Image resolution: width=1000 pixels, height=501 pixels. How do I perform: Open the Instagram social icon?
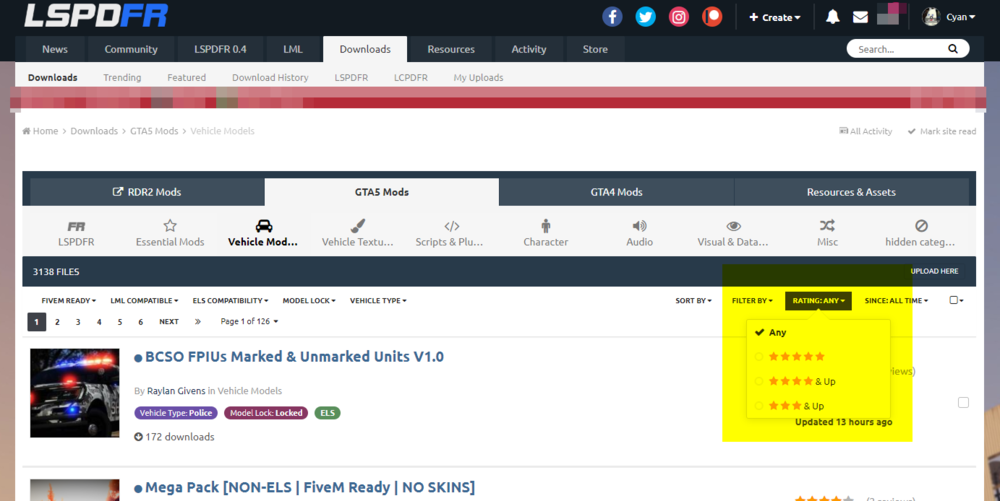tap(679, 17)
